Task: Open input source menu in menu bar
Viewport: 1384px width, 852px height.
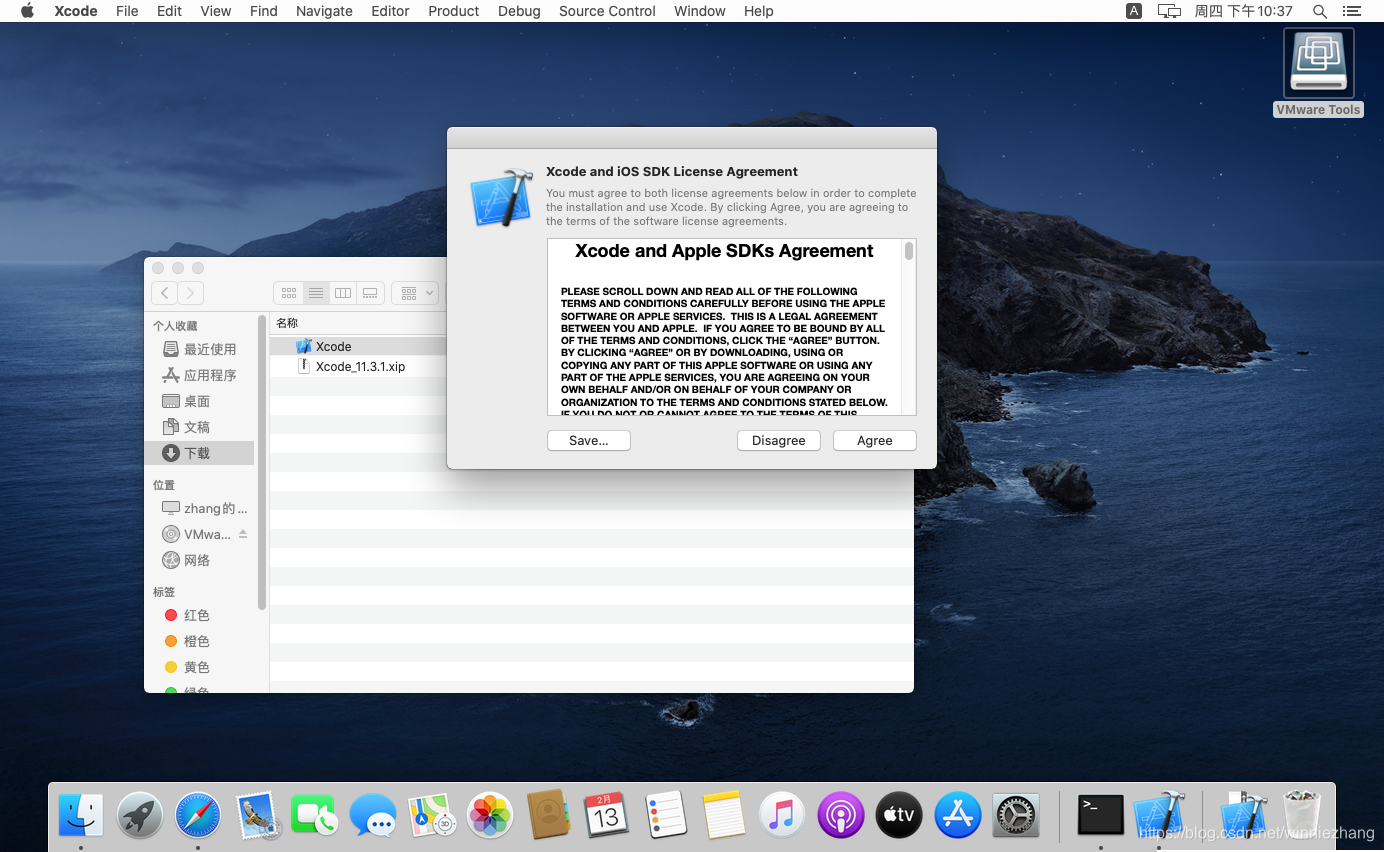Action: click(x=1134, y=11)
